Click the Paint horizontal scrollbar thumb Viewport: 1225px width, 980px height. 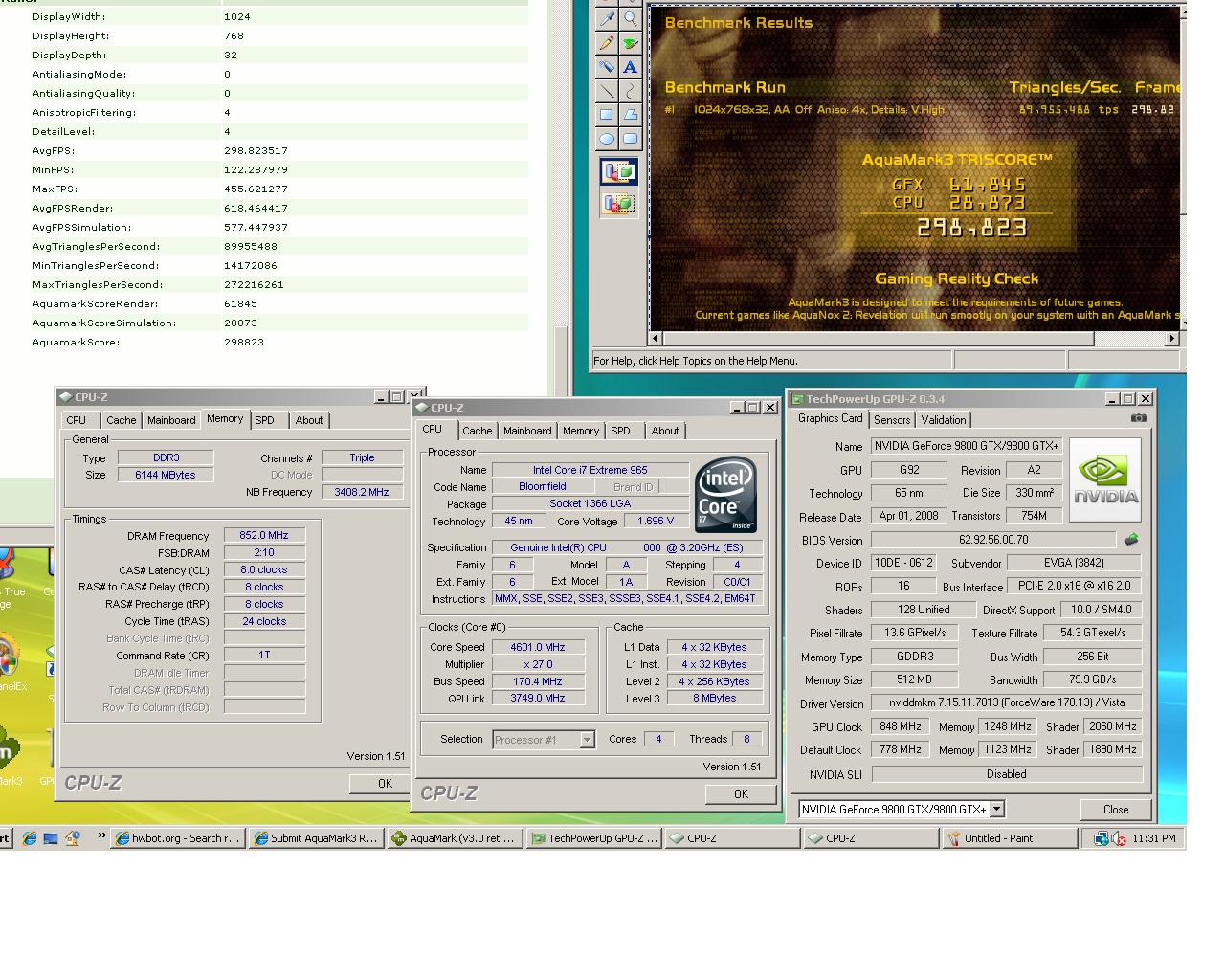tap(878, 338)
